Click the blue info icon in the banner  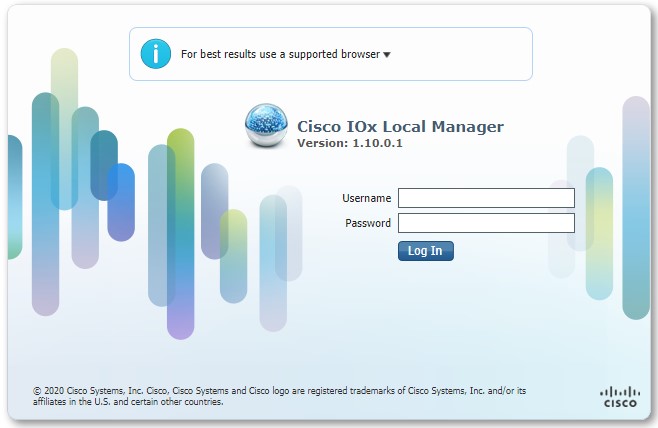coord(156,54)
